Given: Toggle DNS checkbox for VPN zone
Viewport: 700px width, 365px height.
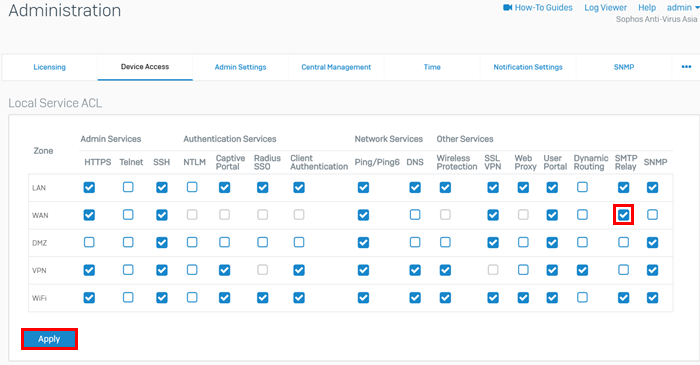Looking at the screenshot, I should point(415,270).
